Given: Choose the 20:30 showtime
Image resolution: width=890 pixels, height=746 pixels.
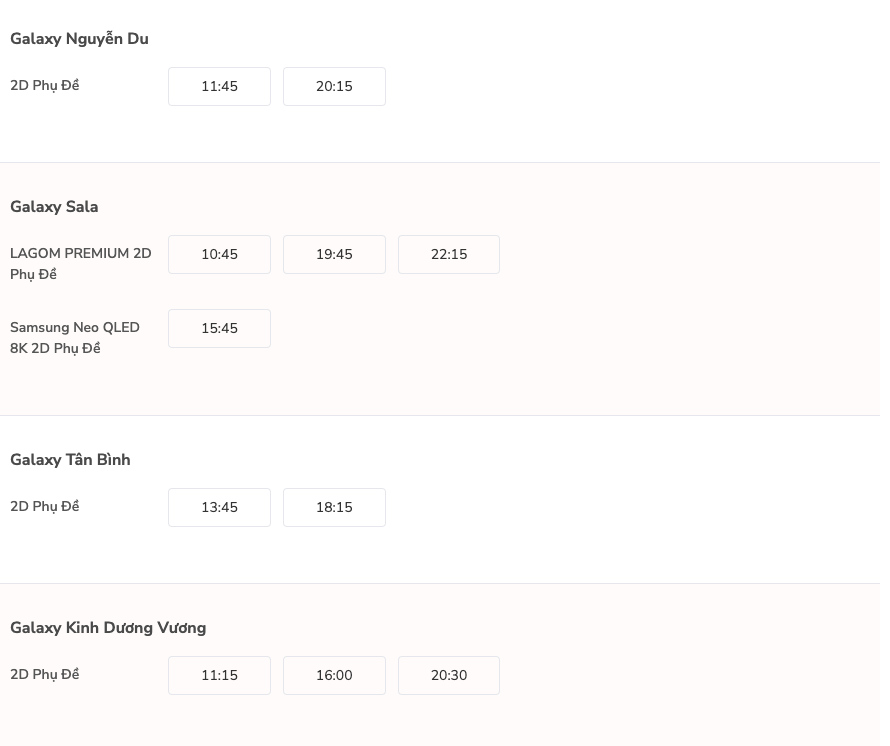Looking at the screenshot, I should click(449, 675).
